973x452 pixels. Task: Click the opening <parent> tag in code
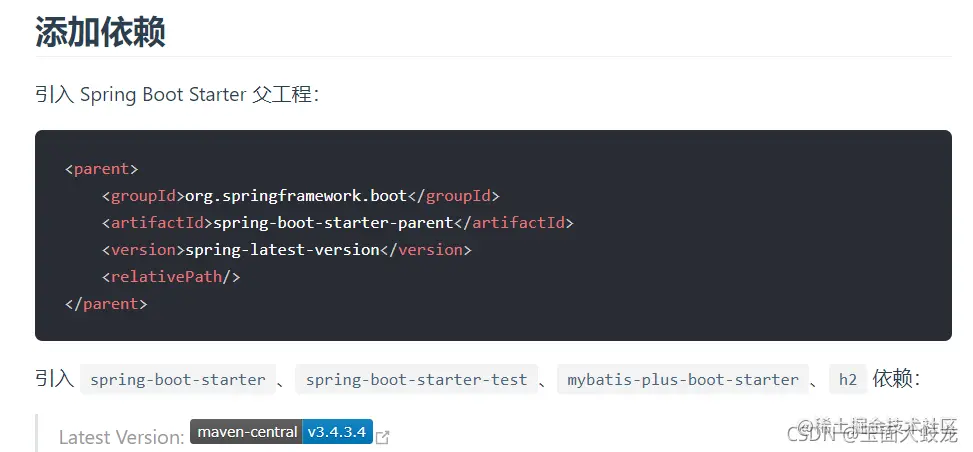(x=101, y=168)
